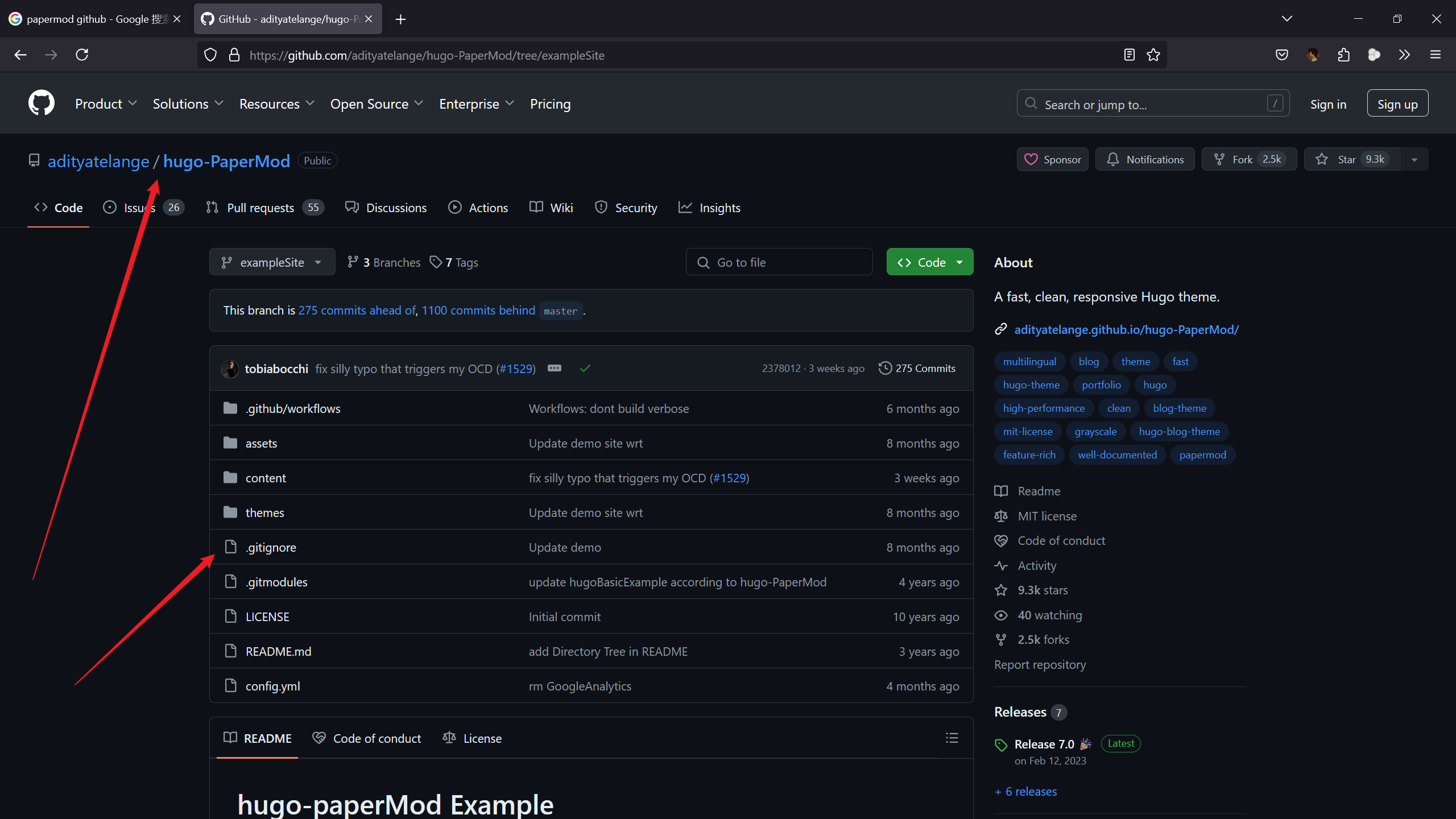Fork the repository

coord(1249,159)
